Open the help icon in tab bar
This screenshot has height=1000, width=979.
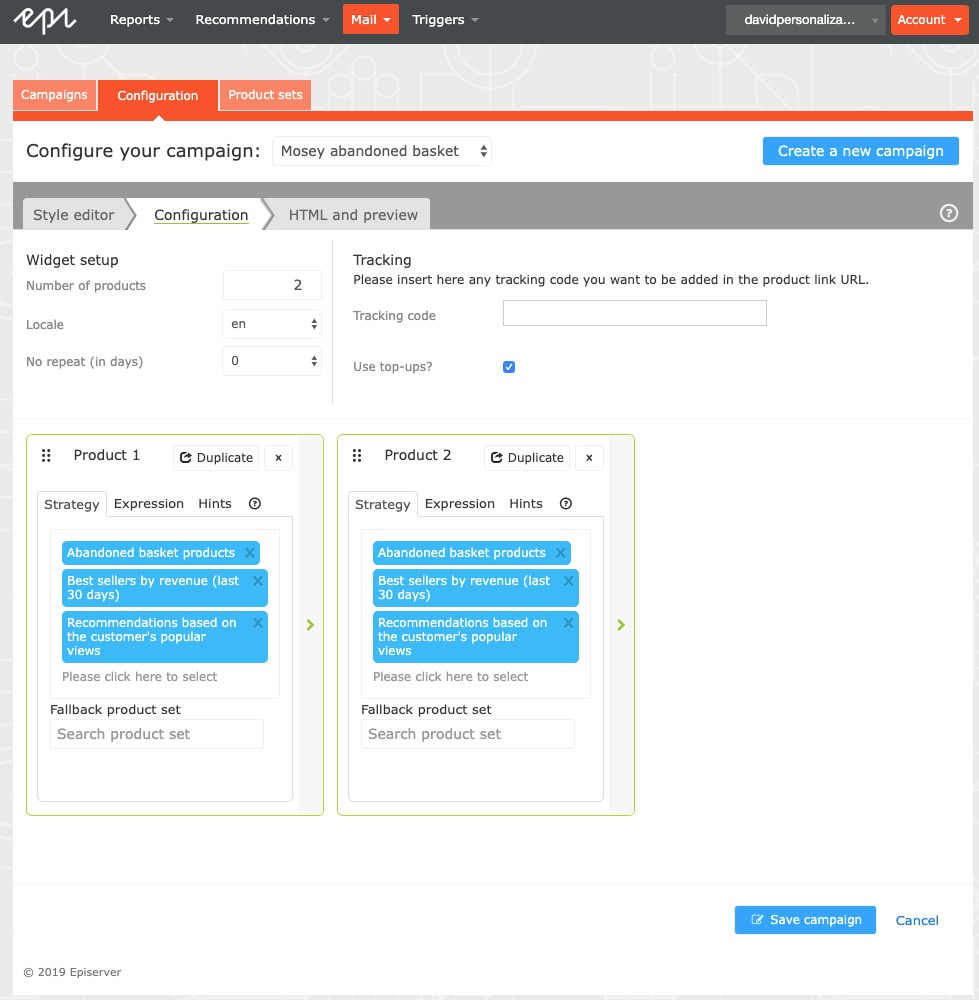(x=949, y=213)
